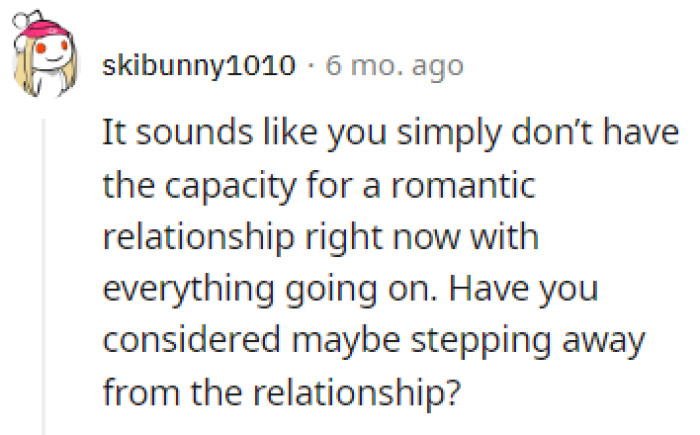Click the line "relationship right now with"
Viewport: 700px width, 435px height.
[319, 241]
